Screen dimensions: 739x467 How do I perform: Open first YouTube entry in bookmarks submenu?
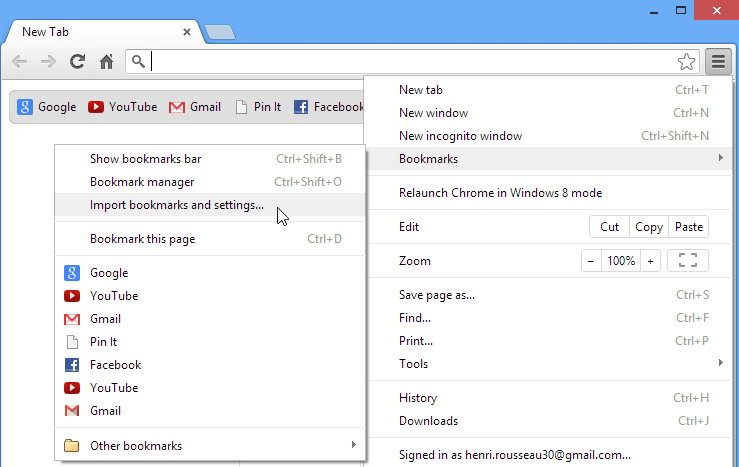[x=210, y=296]
